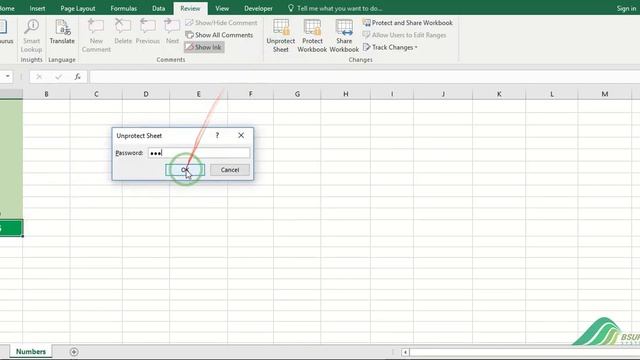Delete the selected comment
Image resolution: width=640 pixels, height=360 pixels.
click(x=123, y=32)
